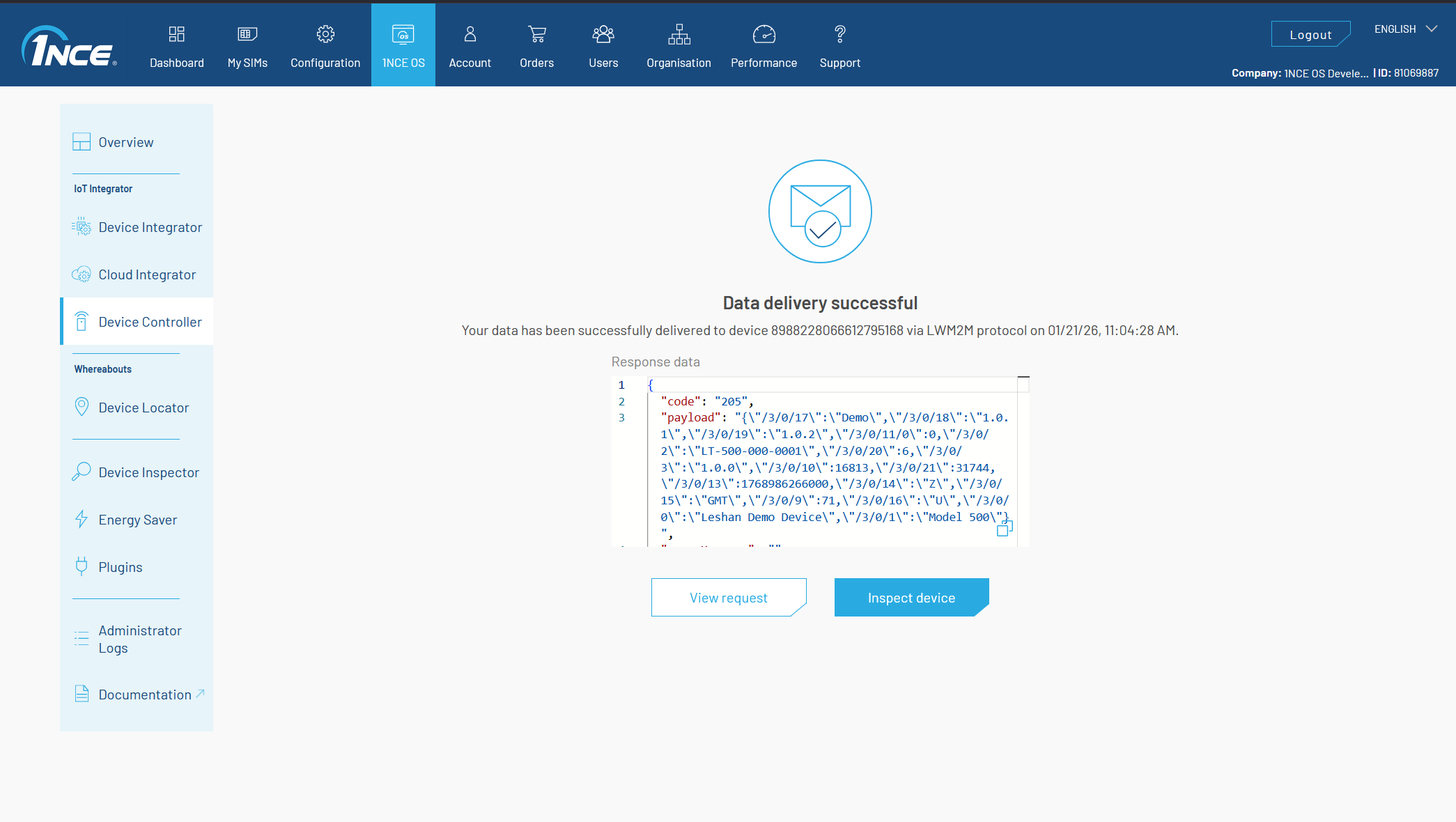Click the My SIMs card icon

coord(247,34)
